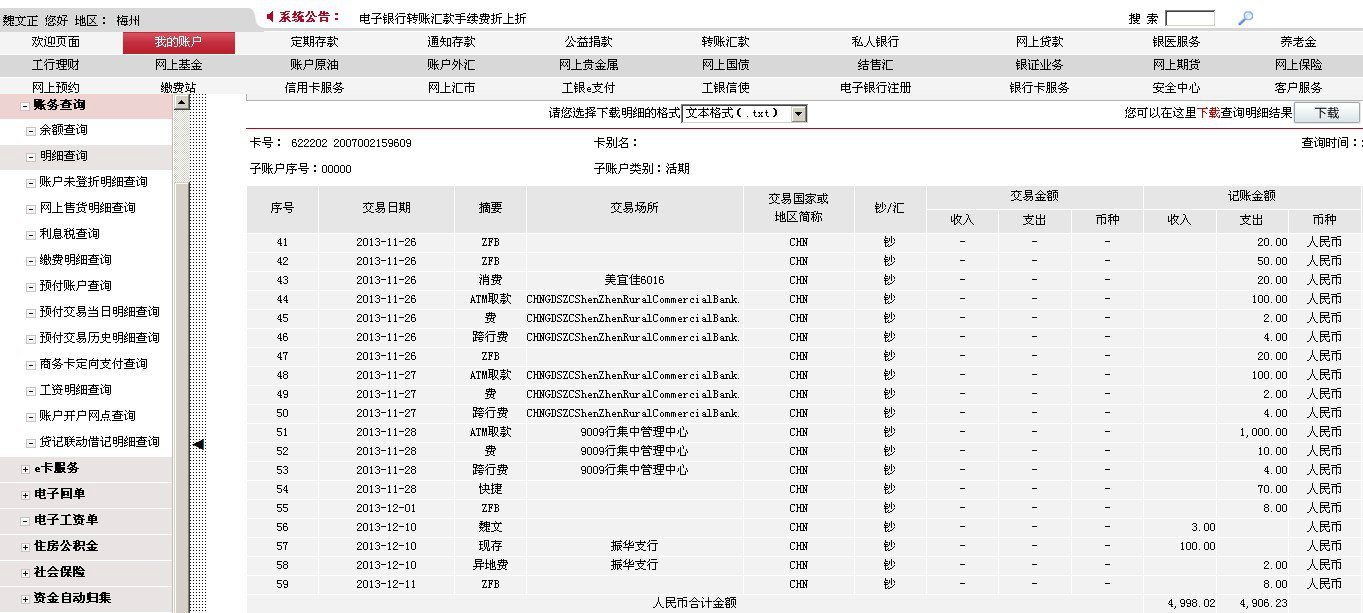1363x613 pixels.
Task: Go to the 转账汇款 menu
Action: point(725,42)
